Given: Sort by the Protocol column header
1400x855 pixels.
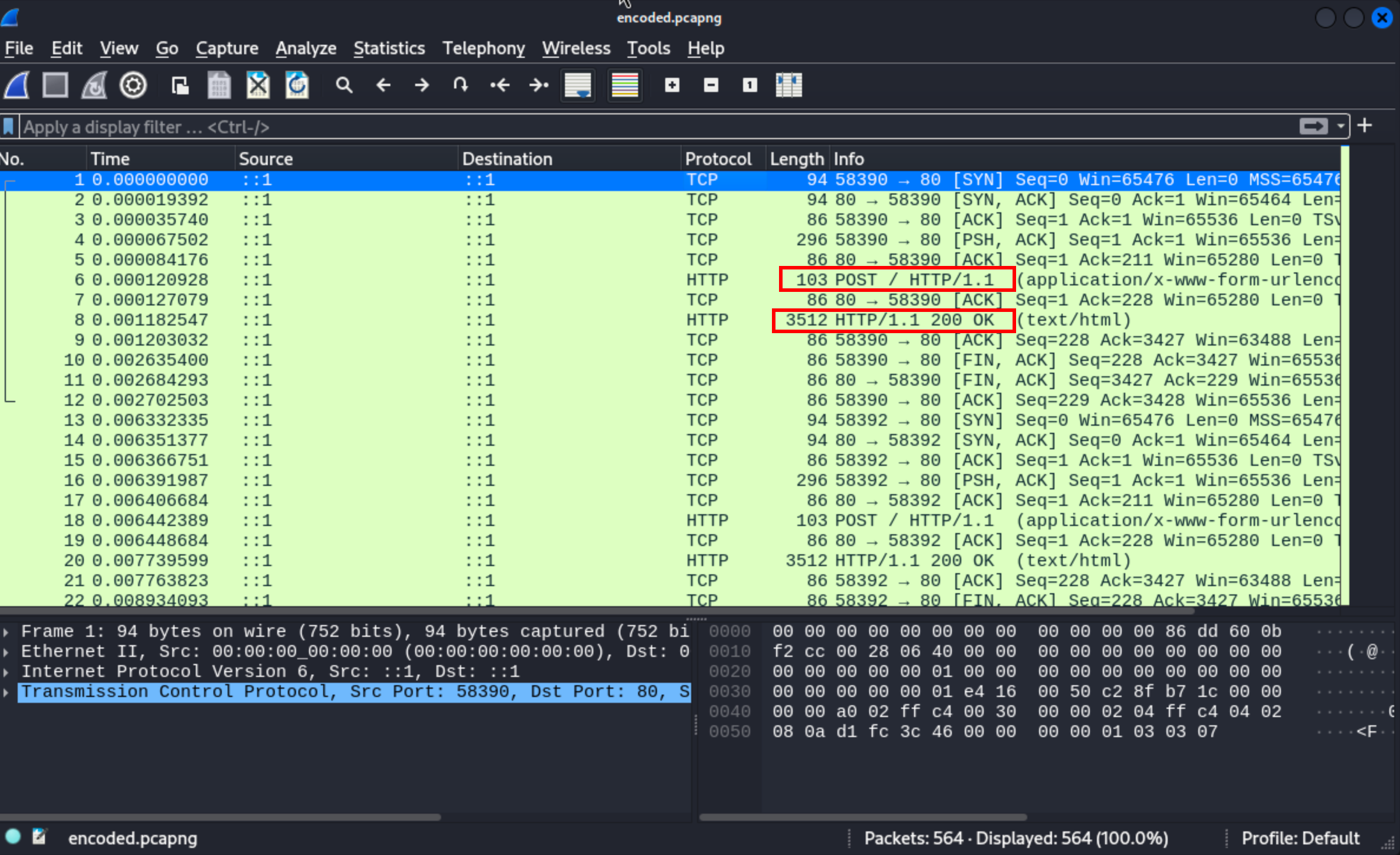Looking at the screenshot, I should click(723, 159).
